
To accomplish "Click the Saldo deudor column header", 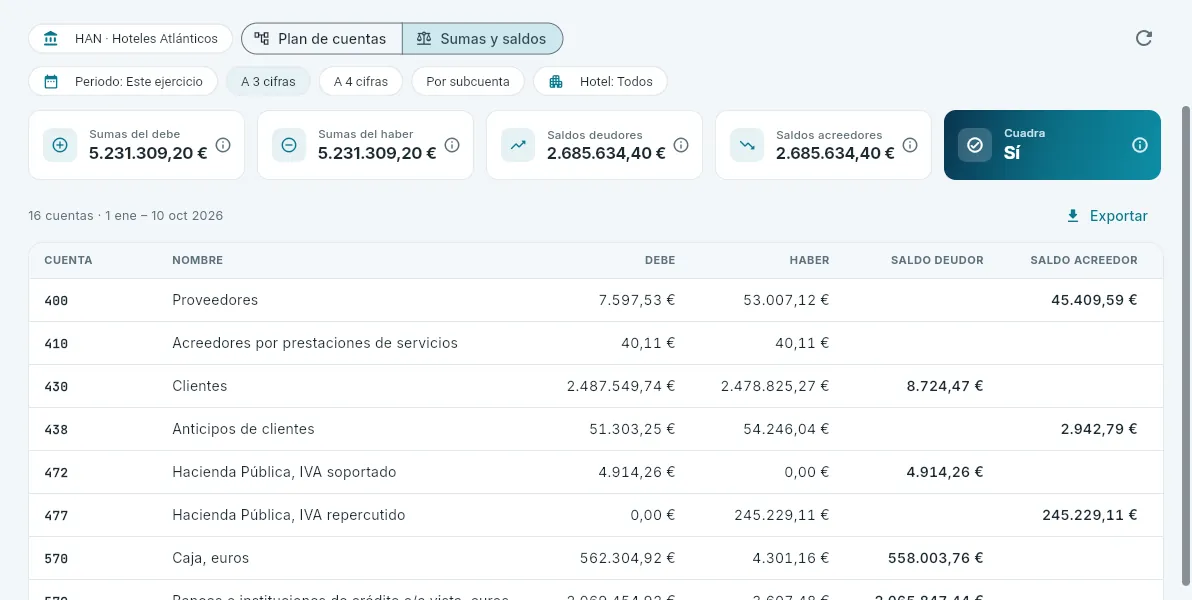I will [937, 260].
